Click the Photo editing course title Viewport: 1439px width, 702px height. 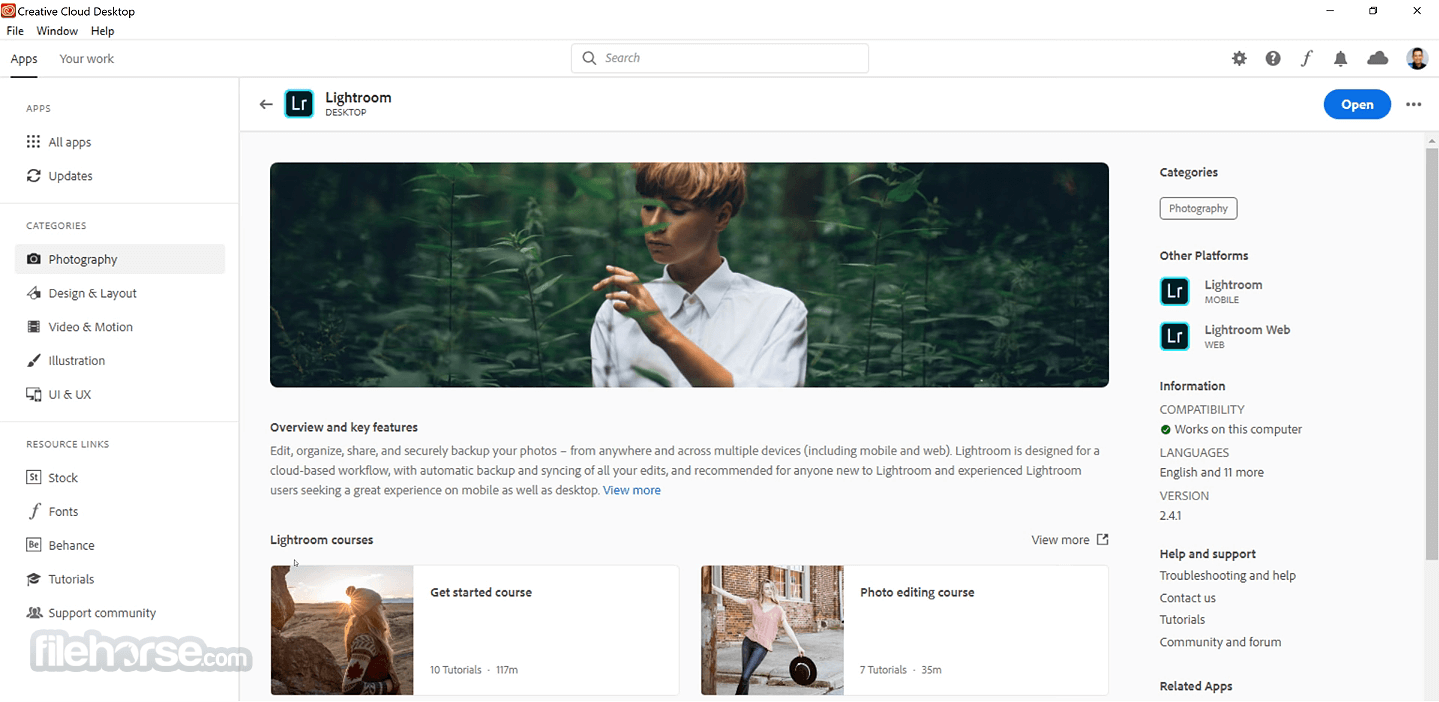tap(917, 592)
